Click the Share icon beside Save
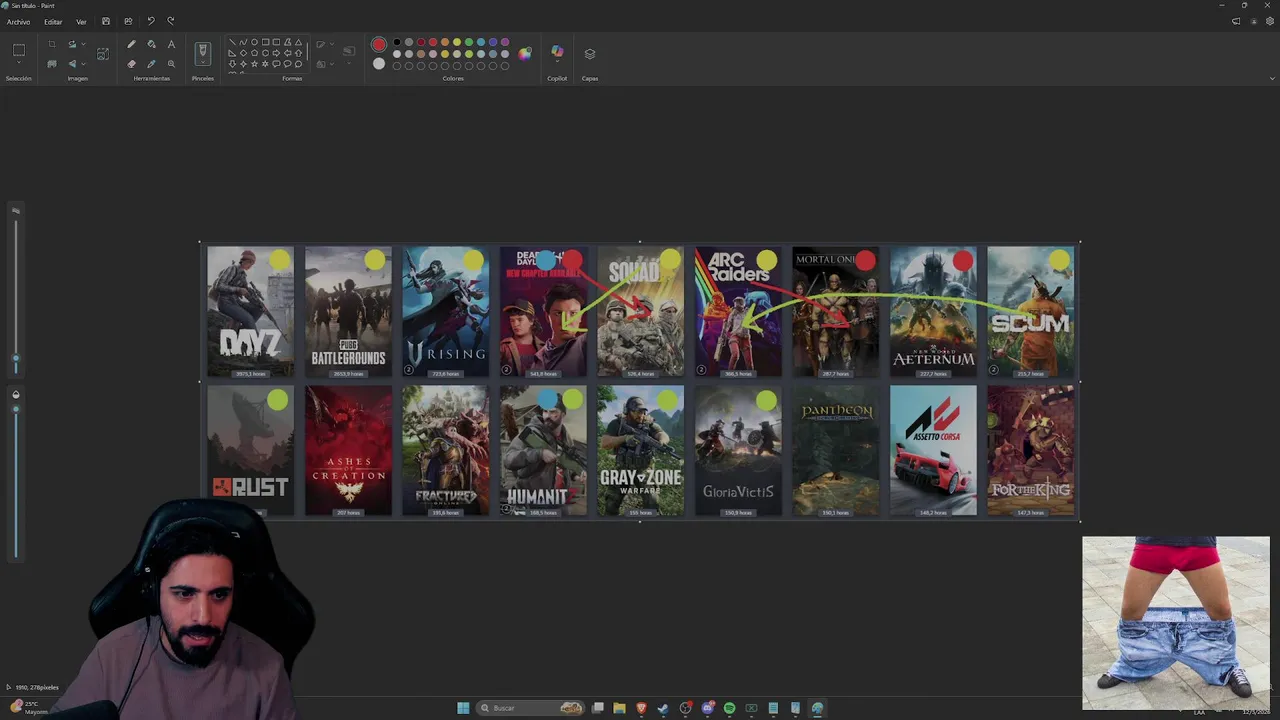Viewport: 1280px width, 720px height. 128,21
